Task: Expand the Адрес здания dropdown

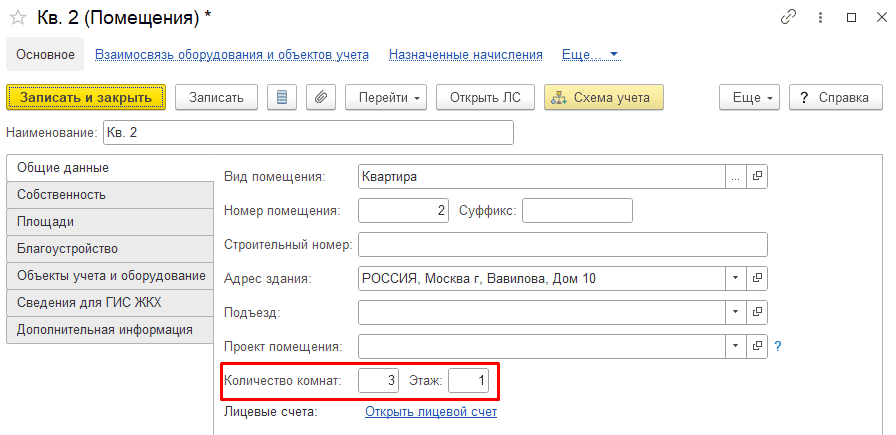Action: click(736, 278)
